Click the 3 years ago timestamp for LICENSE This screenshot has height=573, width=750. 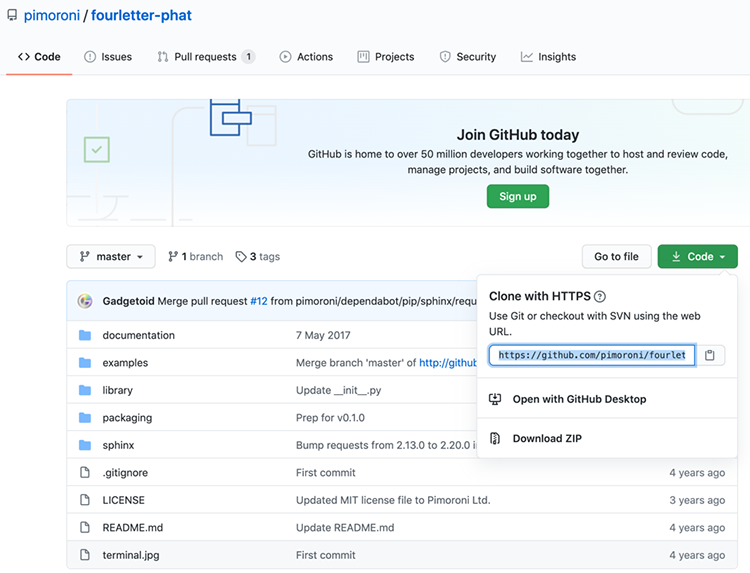tap(697, 500)
